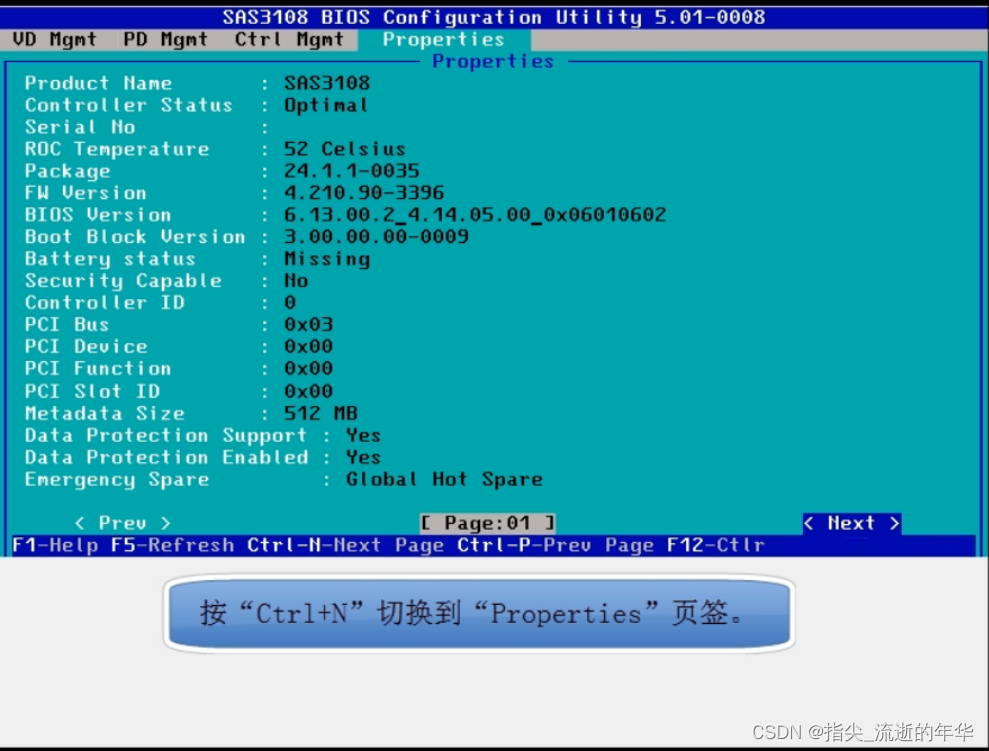Click the Ctrl-P-Prev Page footer hint
The image size is (989, 751).
tap(556, 545)
